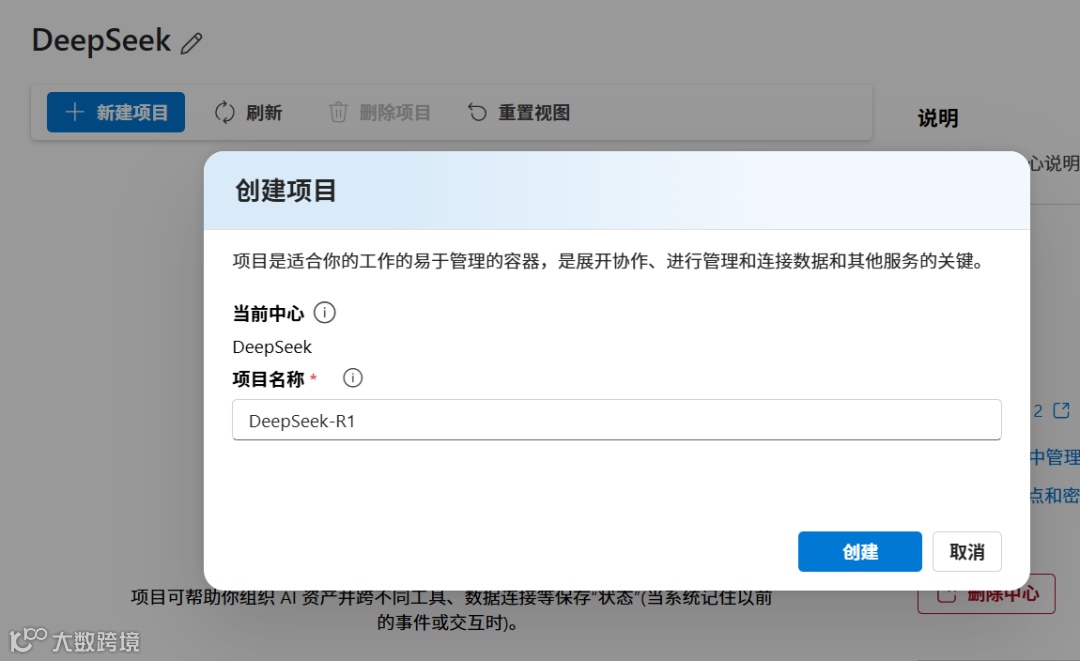The height and width of the screenshot is (661, 1080).
Task: Click the 创建项目 dialog title
Action: 285,191
